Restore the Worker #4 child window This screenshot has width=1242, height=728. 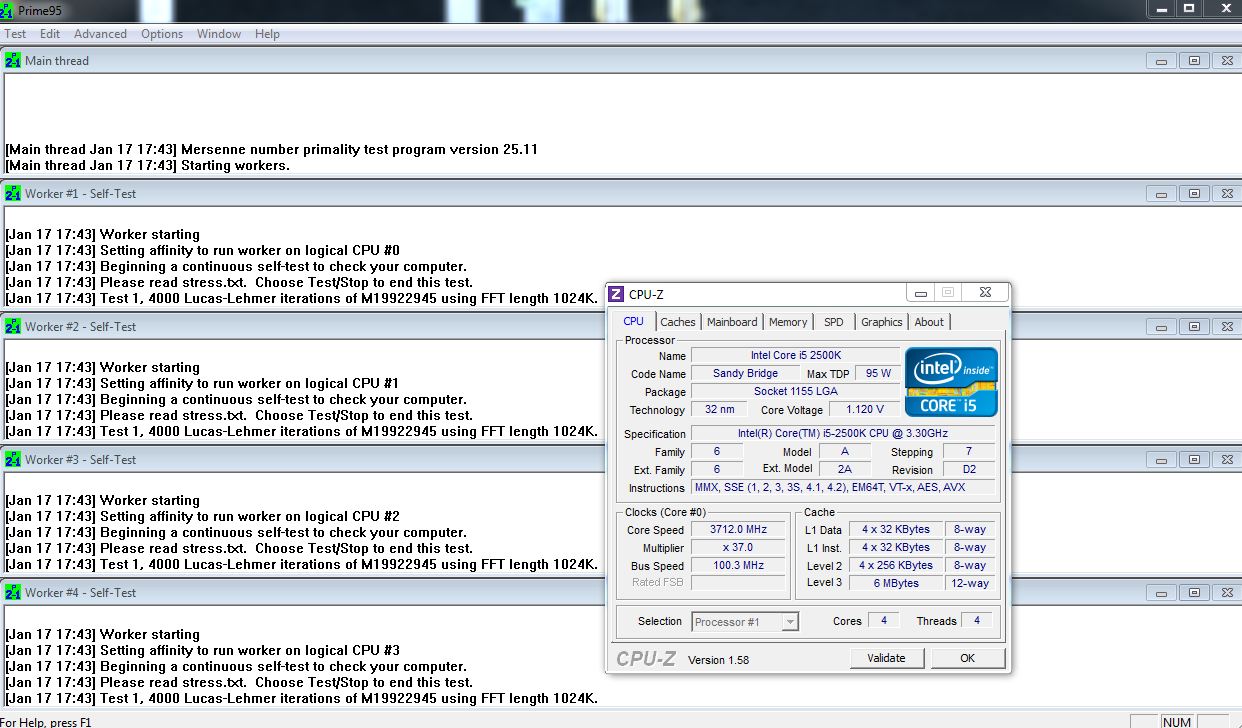[1194, 593]
